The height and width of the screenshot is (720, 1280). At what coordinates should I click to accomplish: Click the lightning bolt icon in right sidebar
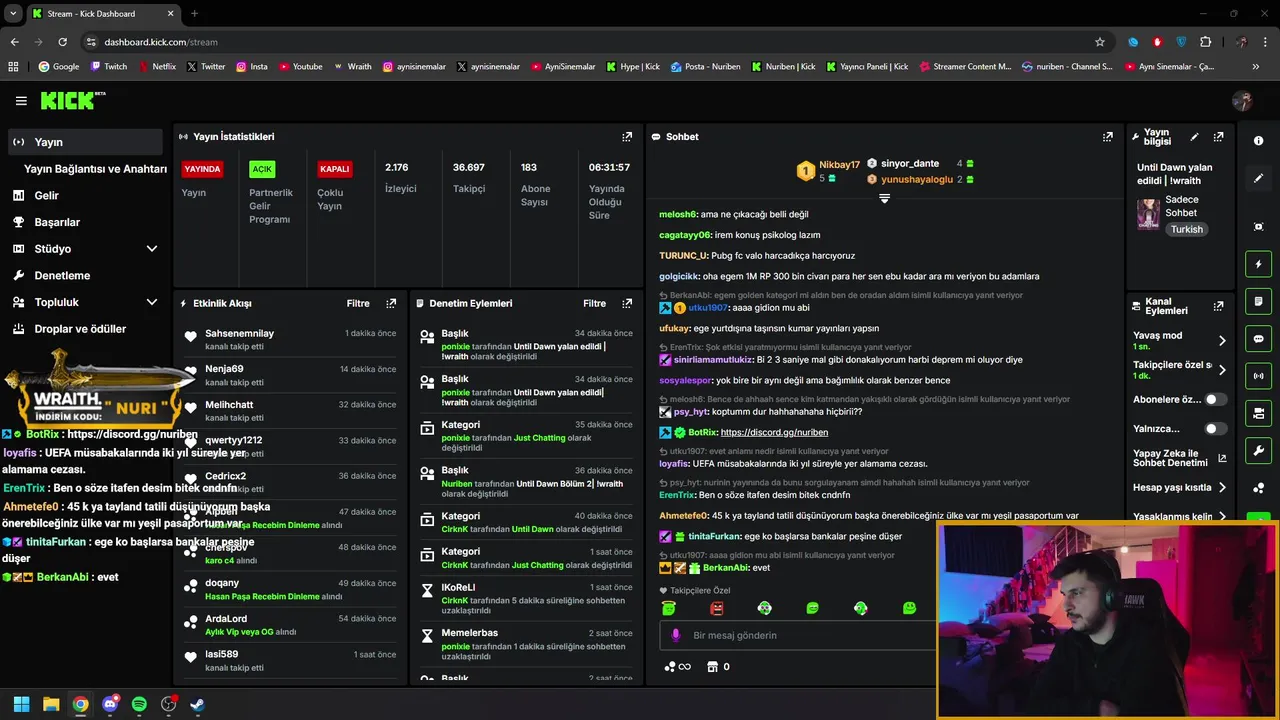pyautogui.click(x=1258, y=264)
